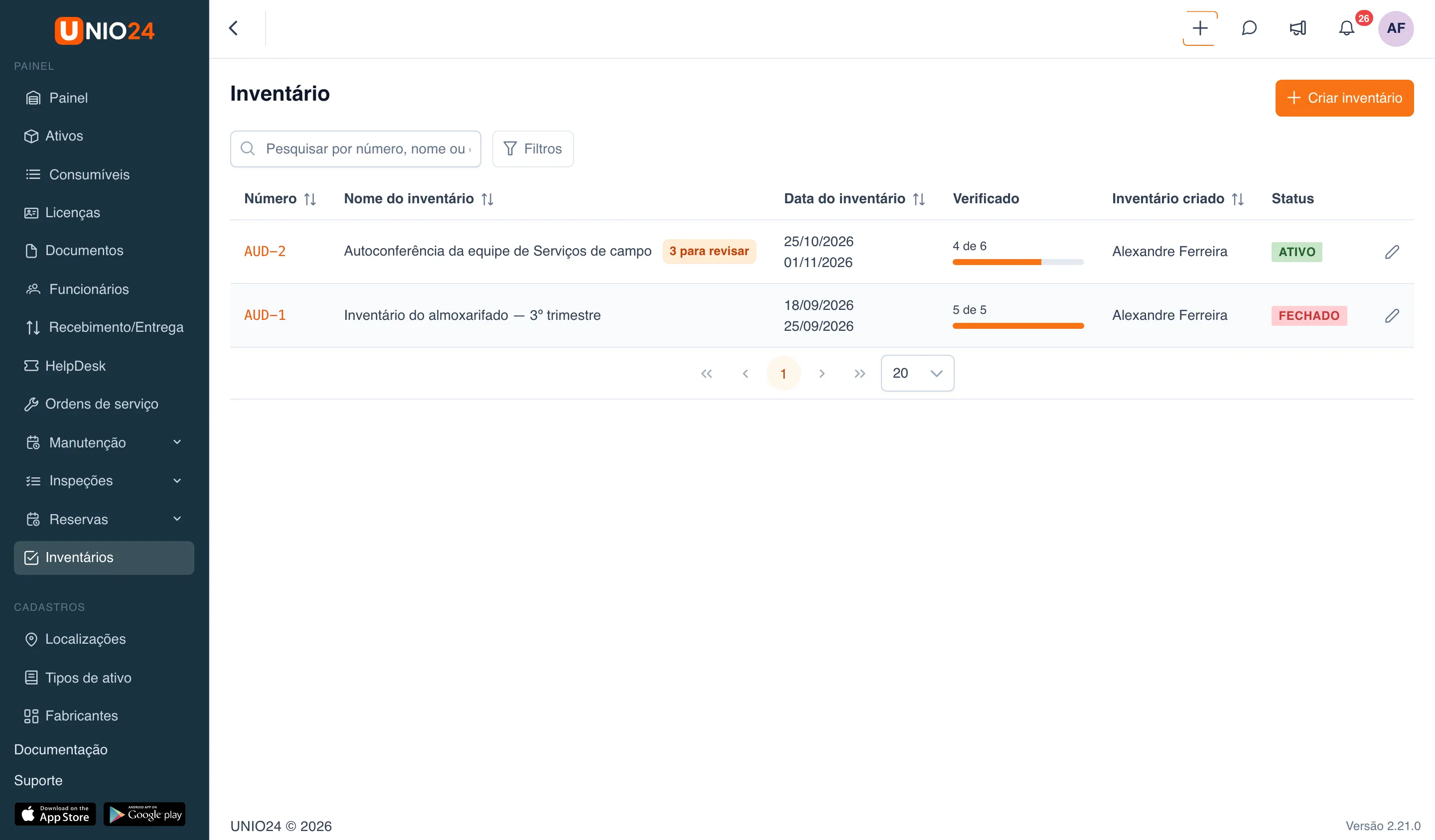The image size is (1435, 840).
Task: Click the 3 para revisar badge
Action: (709, 251)
